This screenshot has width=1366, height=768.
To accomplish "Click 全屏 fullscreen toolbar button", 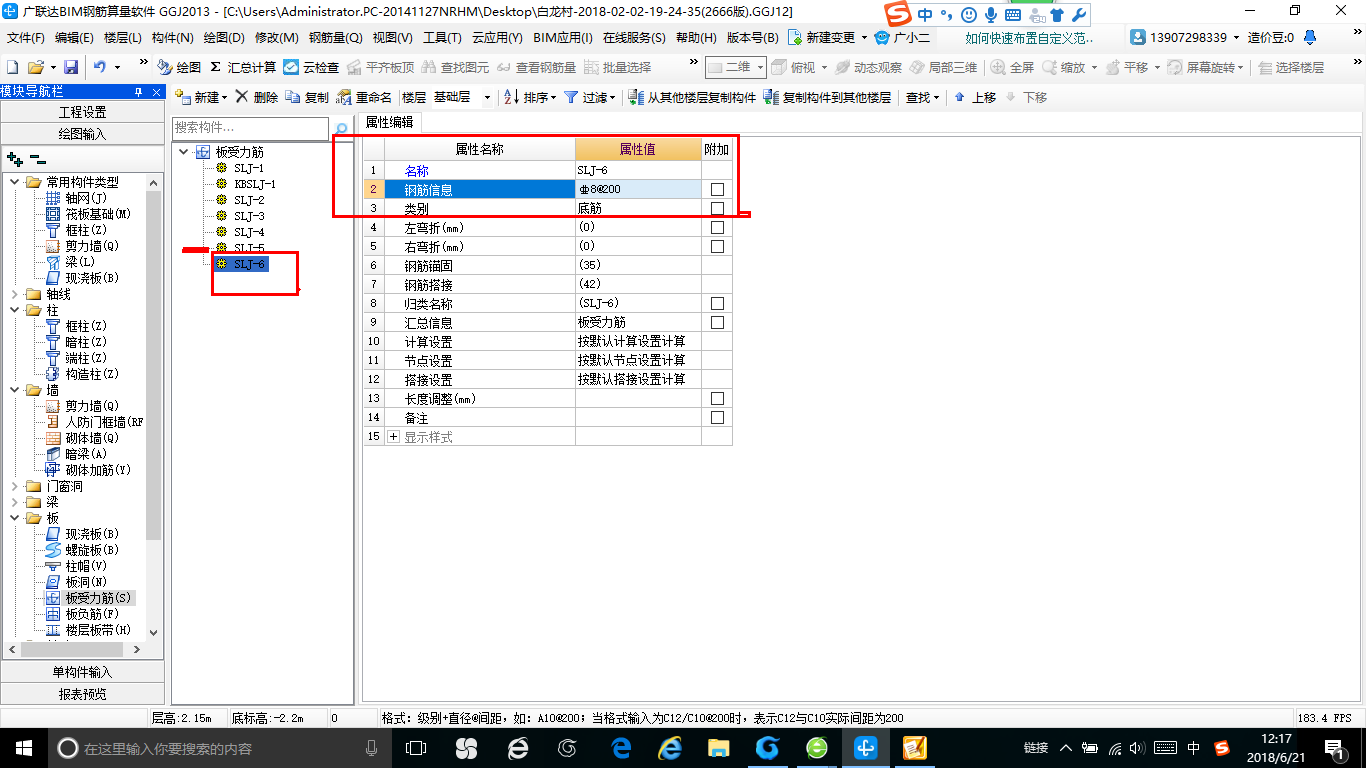I will point(1012,67).
